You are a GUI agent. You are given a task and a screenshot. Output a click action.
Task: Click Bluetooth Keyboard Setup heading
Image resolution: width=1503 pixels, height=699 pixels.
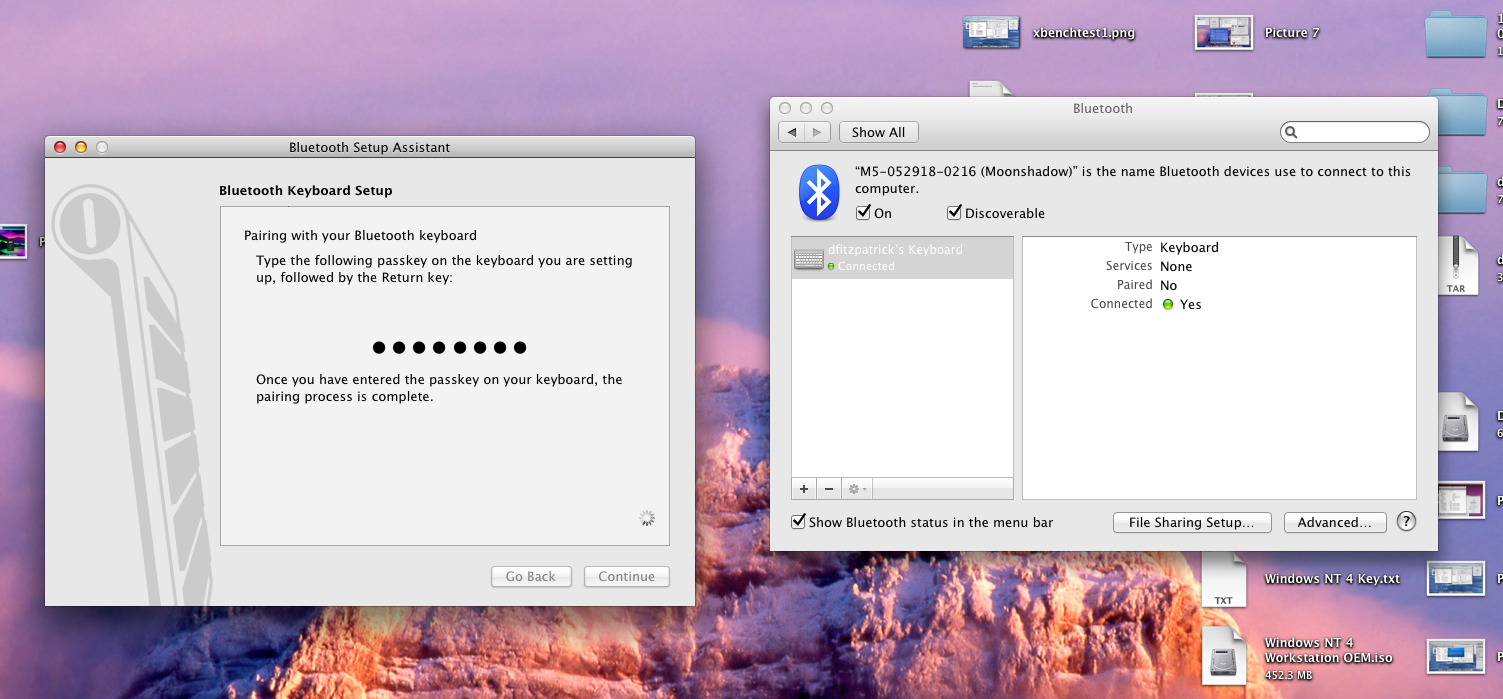click(305, 190)
